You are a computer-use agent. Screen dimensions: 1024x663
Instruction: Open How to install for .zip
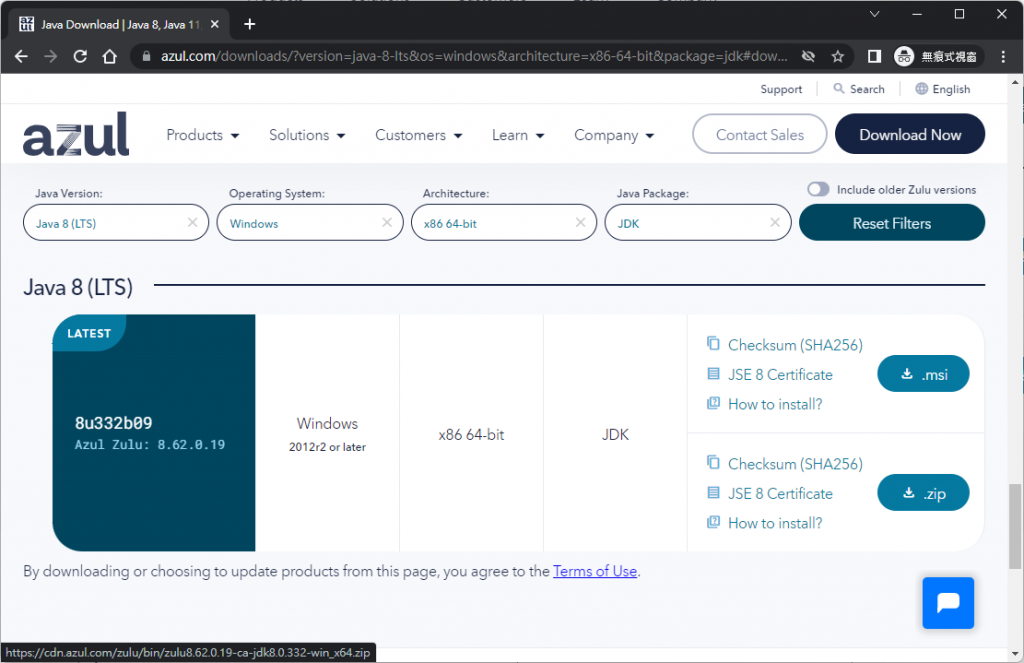point(775,523)
